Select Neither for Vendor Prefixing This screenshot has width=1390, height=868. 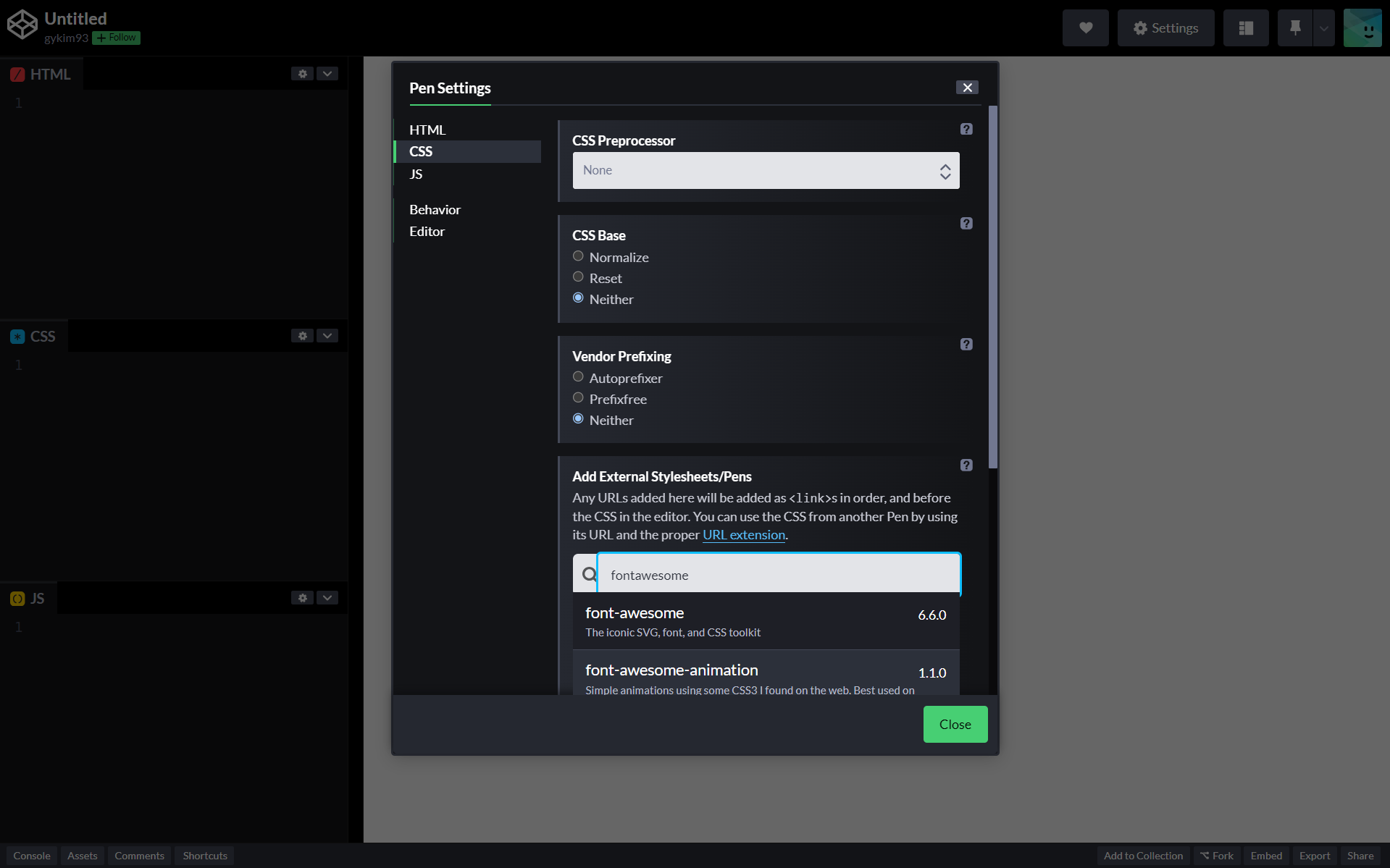point(578,419)
